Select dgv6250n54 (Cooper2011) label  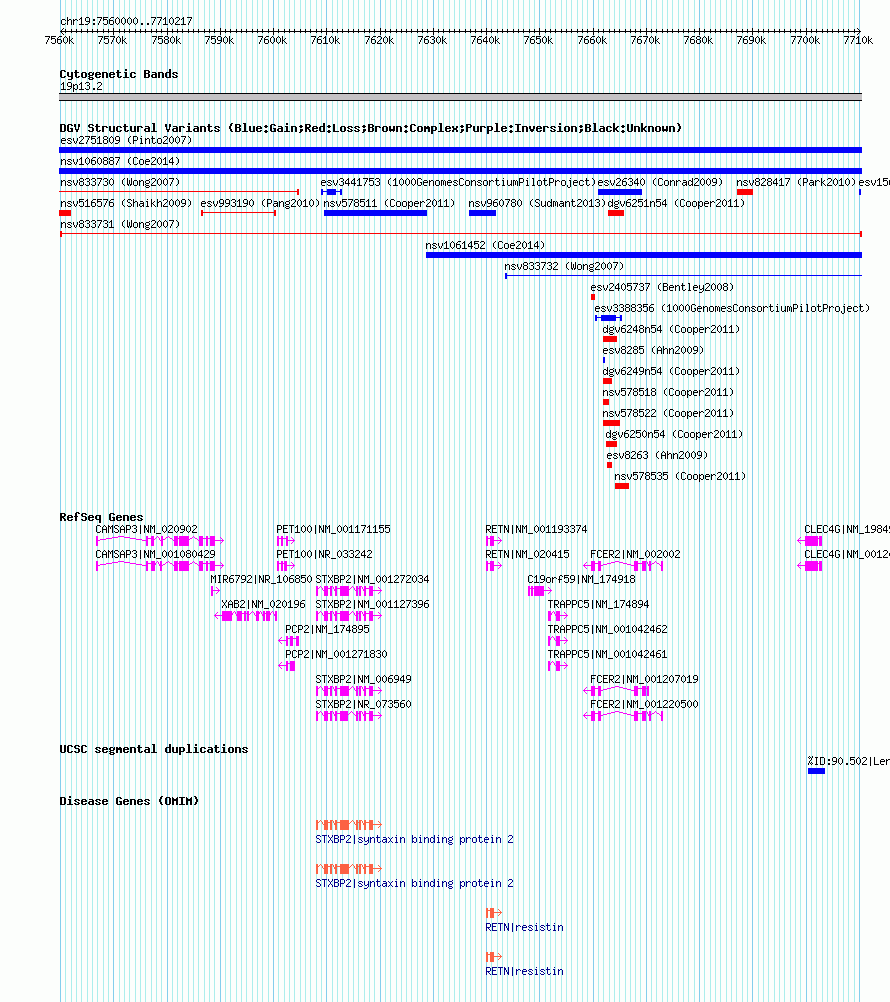tap(675, 435)
